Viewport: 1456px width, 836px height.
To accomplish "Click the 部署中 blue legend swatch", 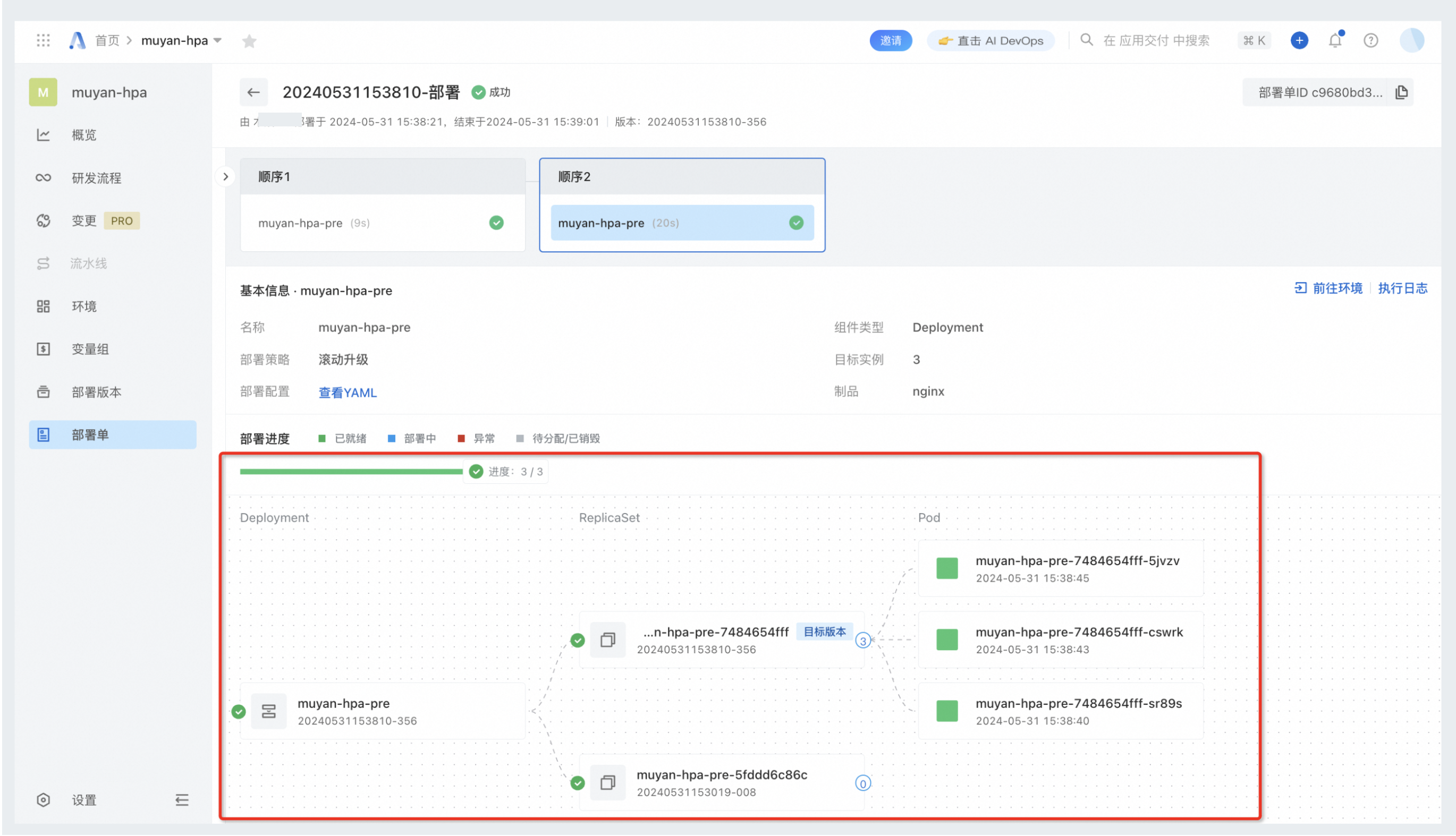I will [x=391, y=439].
